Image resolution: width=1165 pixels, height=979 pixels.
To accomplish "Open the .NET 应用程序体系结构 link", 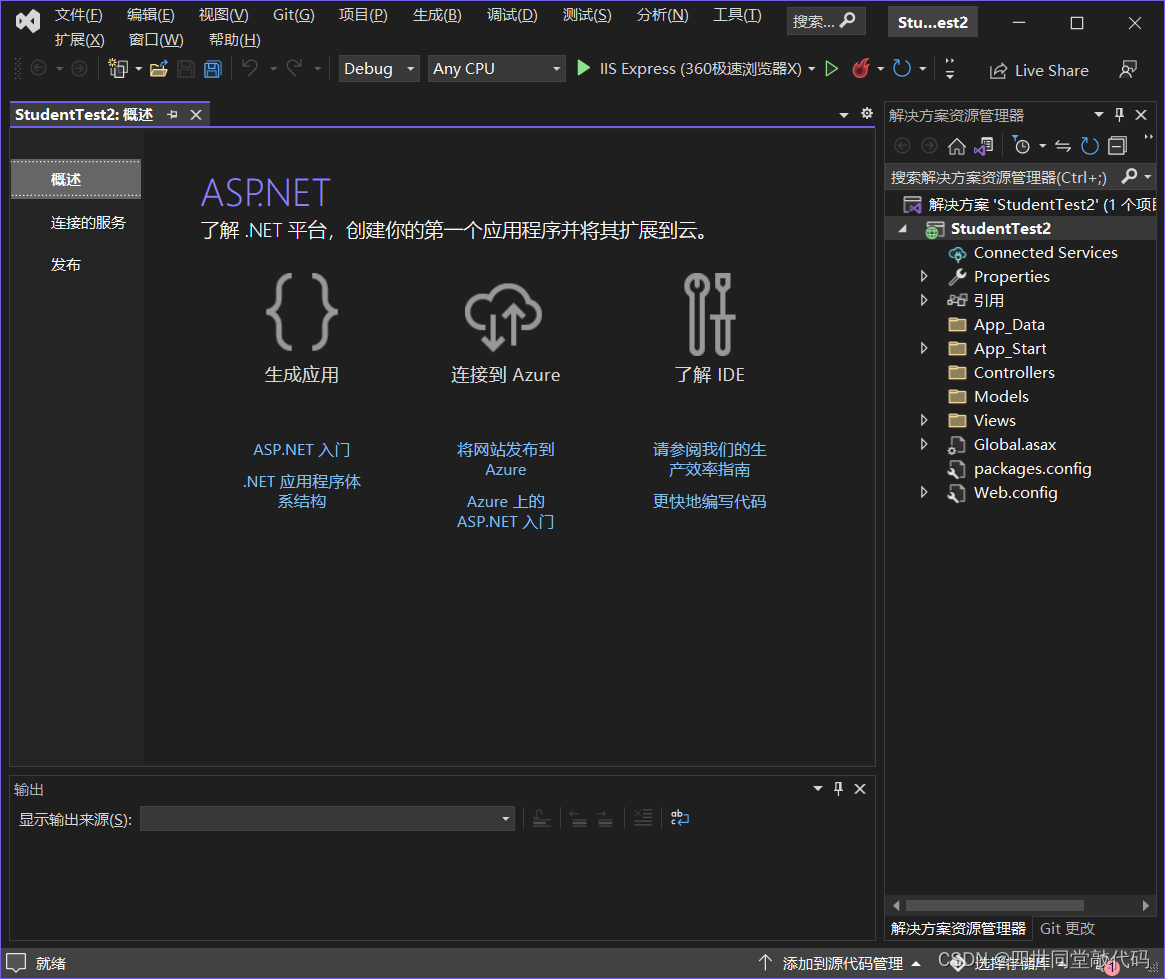I will point(302,492).
